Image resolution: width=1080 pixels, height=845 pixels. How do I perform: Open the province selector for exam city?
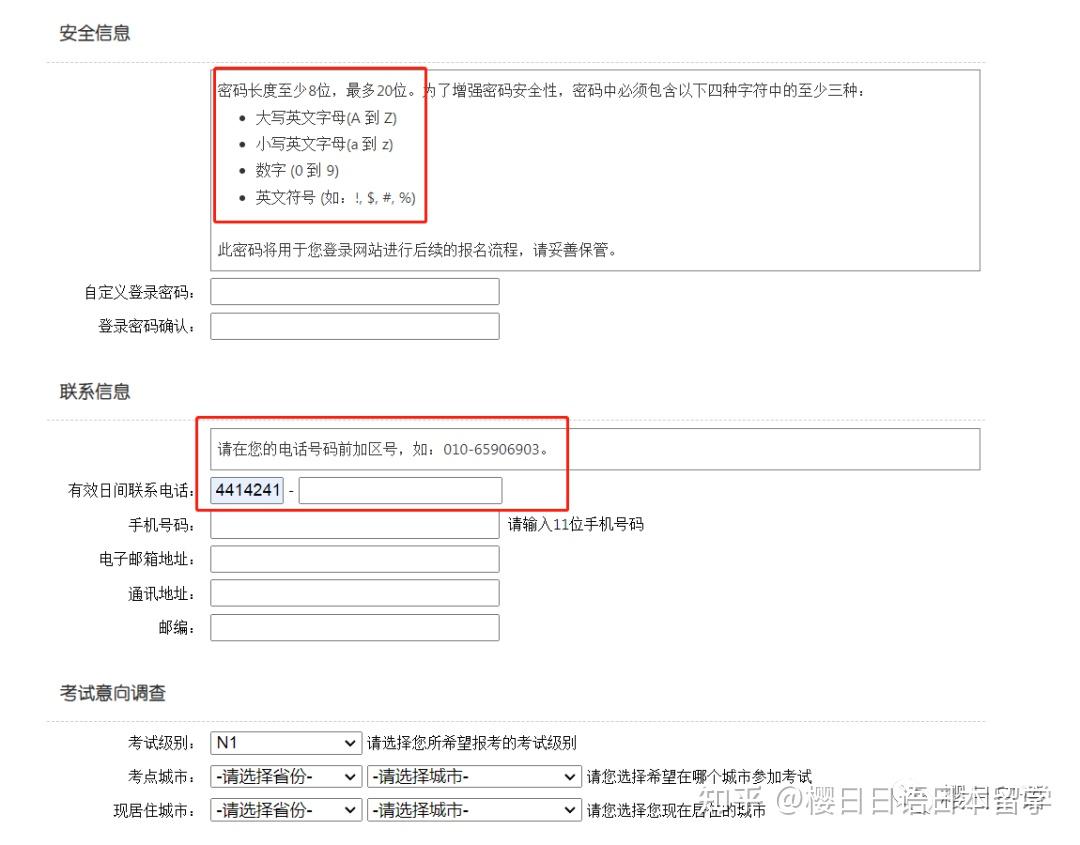[x=285, y=776]
